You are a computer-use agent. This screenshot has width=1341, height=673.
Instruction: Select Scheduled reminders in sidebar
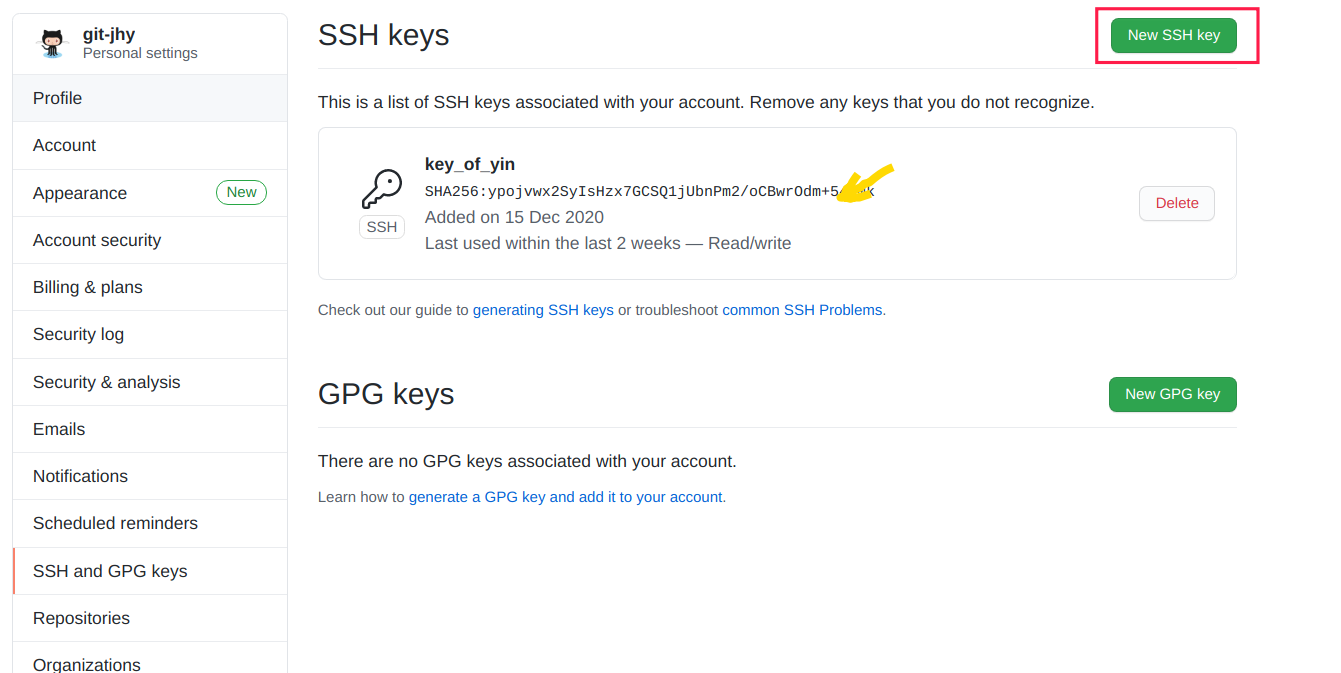[x=150, y=523]
